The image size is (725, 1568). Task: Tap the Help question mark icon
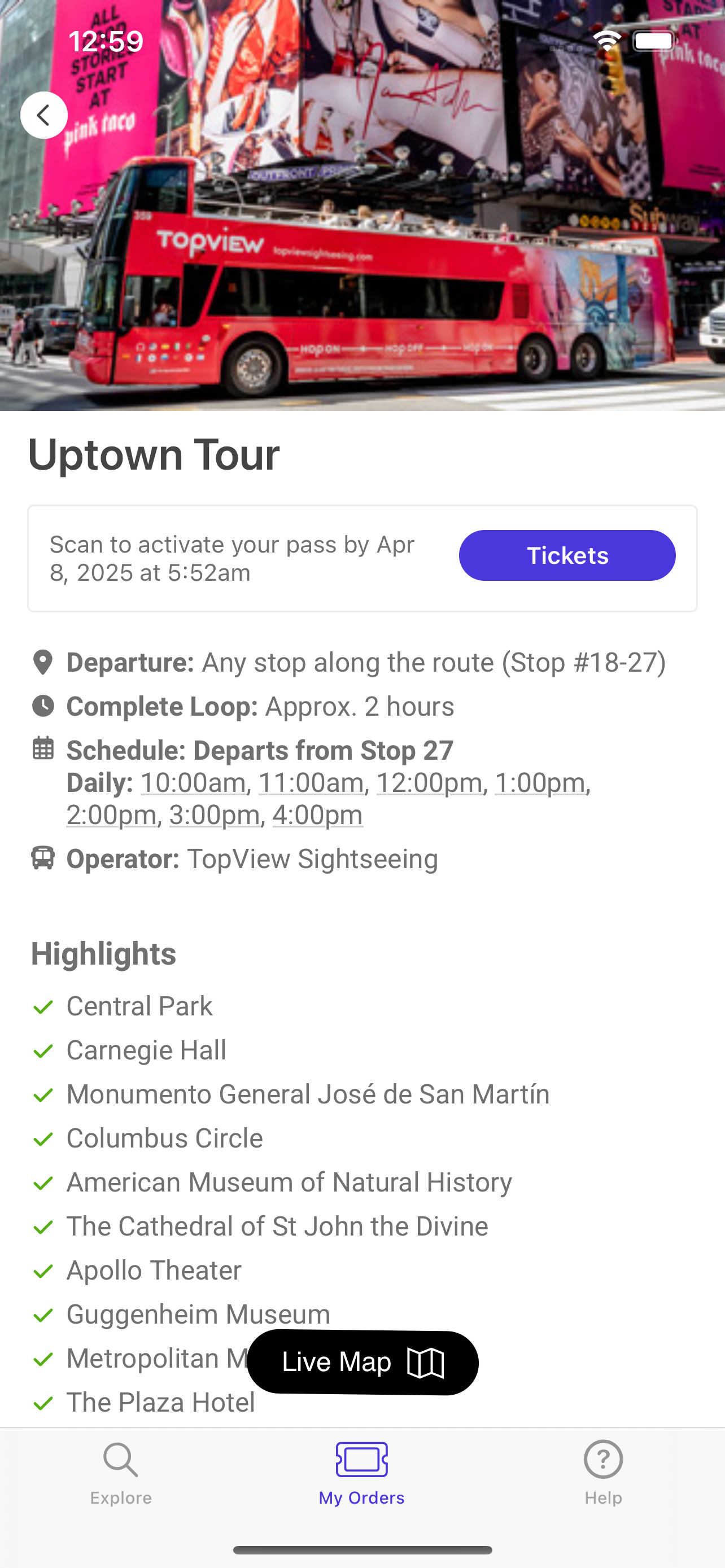point(602,1460)
